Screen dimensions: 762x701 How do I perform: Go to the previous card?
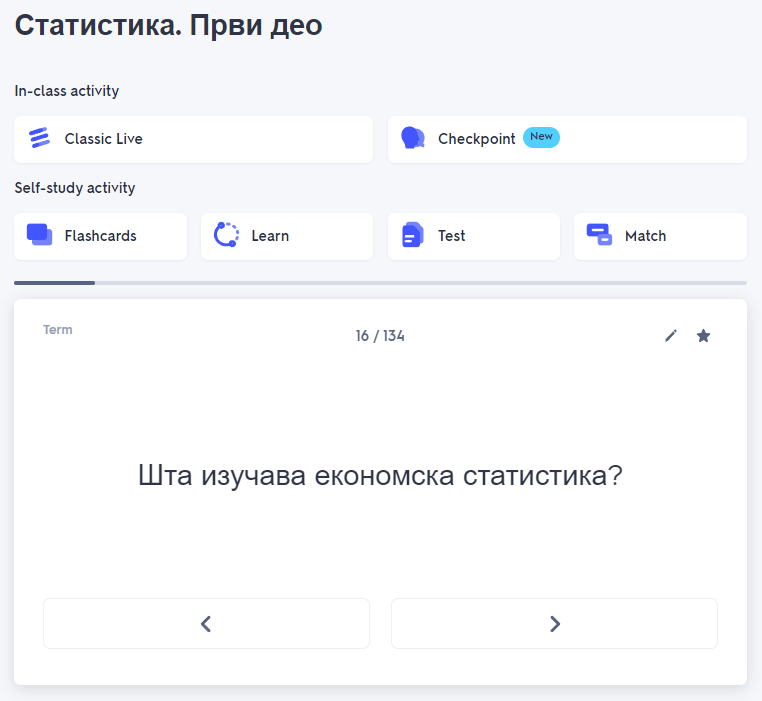coord(207,624)
